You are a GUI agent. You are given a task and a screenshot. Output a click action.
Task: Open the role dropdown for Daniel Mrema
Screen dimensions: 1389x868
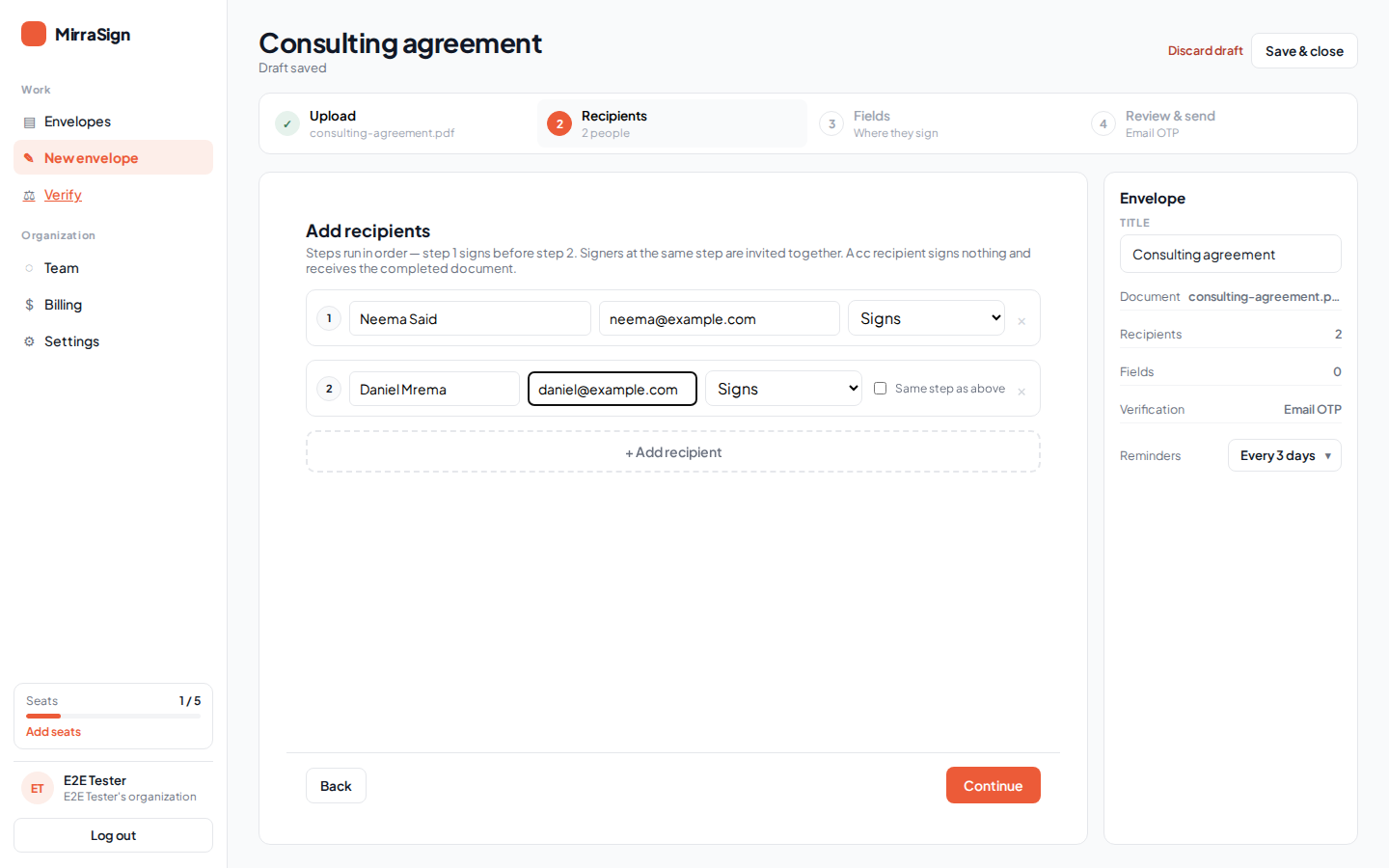[783, 389]
